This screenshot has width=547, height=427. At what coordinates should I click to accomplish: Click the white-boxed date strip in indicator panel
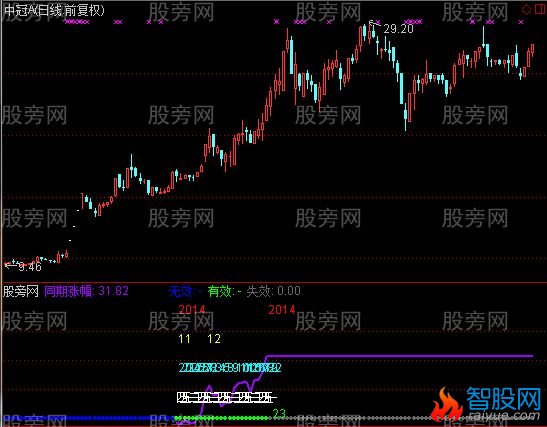tap(227, 398)
